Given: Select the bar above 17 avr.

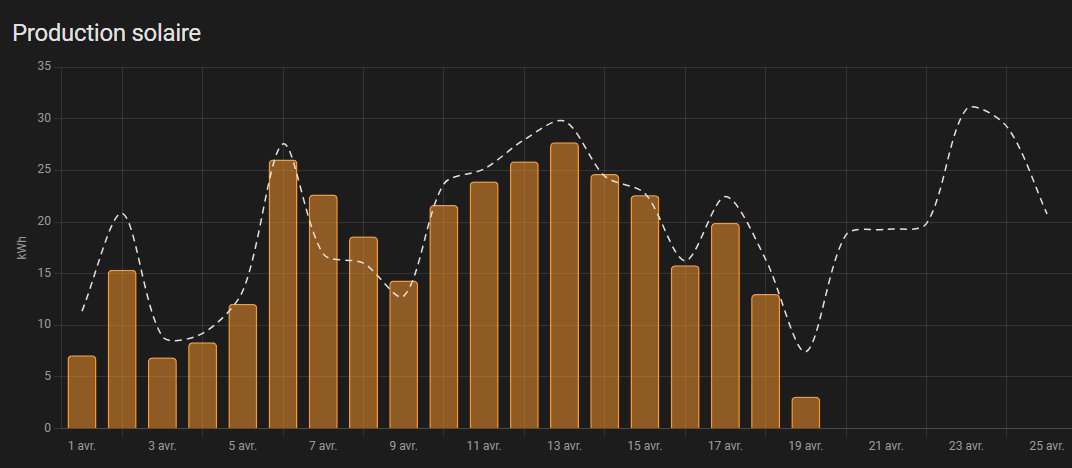Looking at the screenshot, I should 725,326.
